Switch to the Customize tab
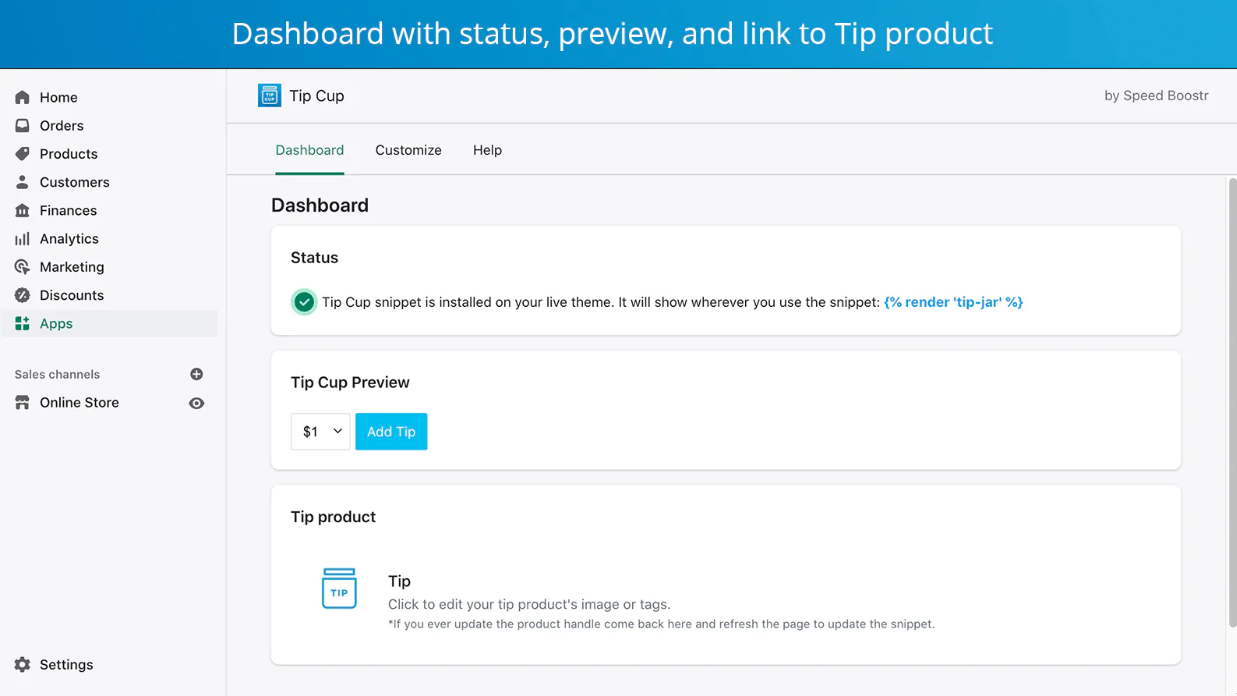The width and height of the screenshot is (1237, 696). point(408,150)
